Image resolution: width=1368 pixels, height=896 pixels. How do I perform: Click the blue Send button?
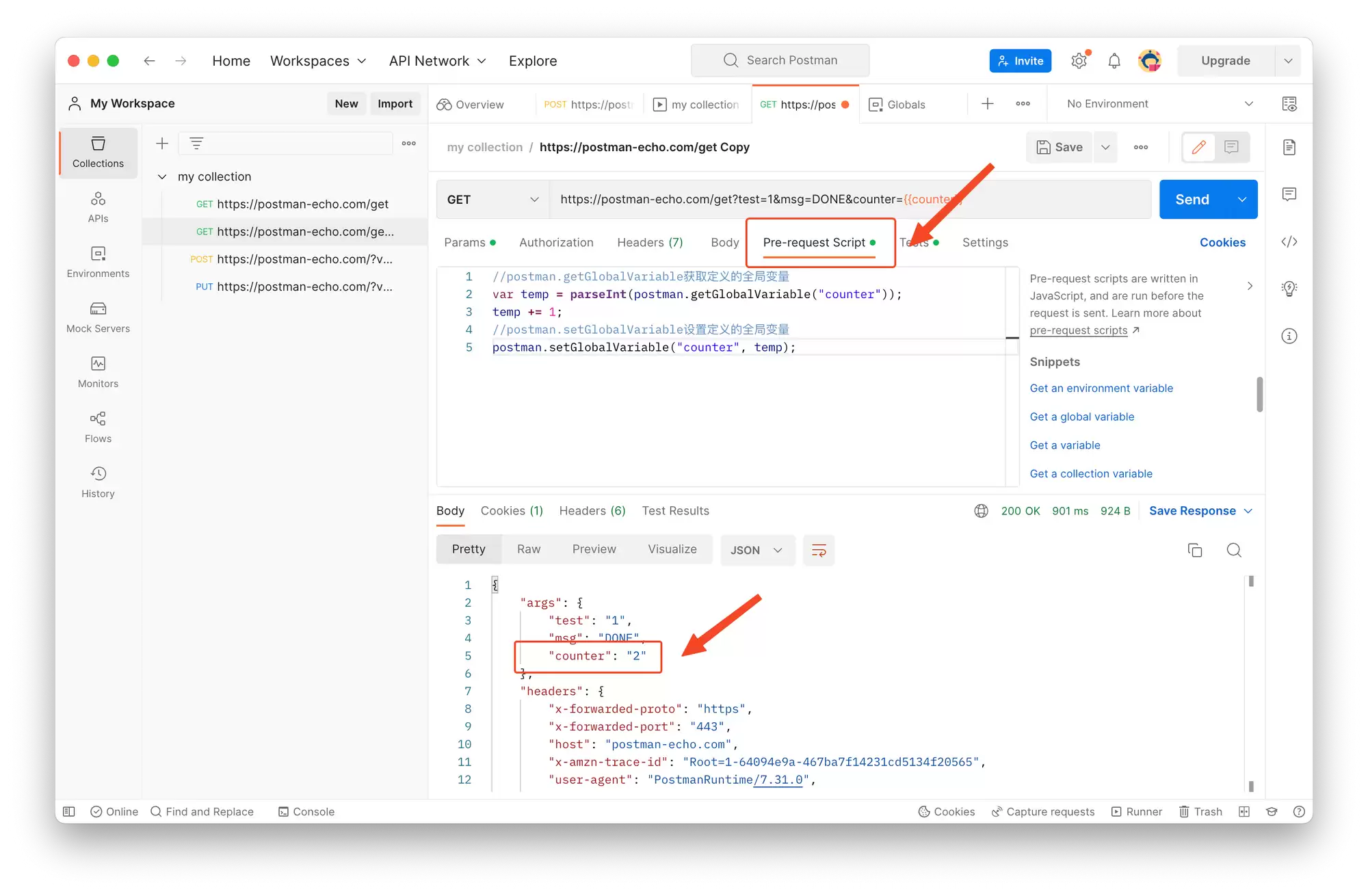coord(1192,200)
